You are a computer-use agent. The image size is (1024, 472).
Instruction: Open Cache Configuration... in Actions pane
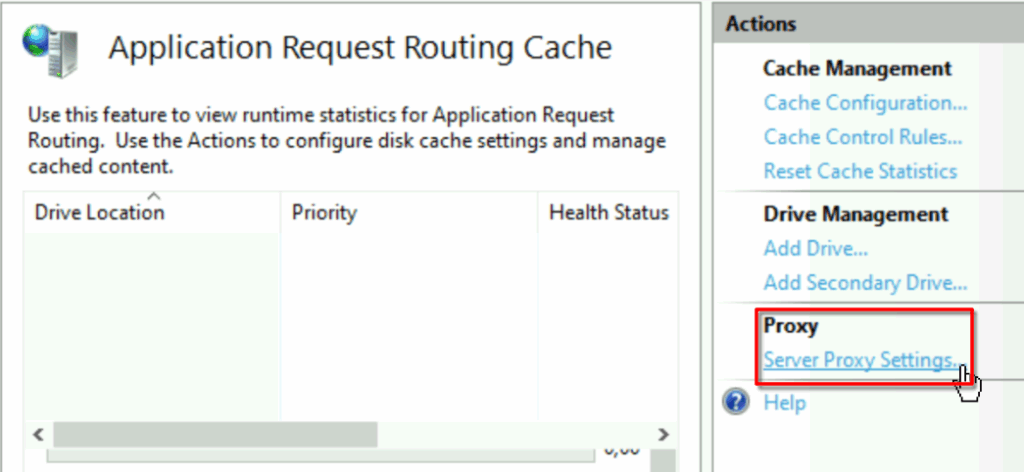[865, 103]
